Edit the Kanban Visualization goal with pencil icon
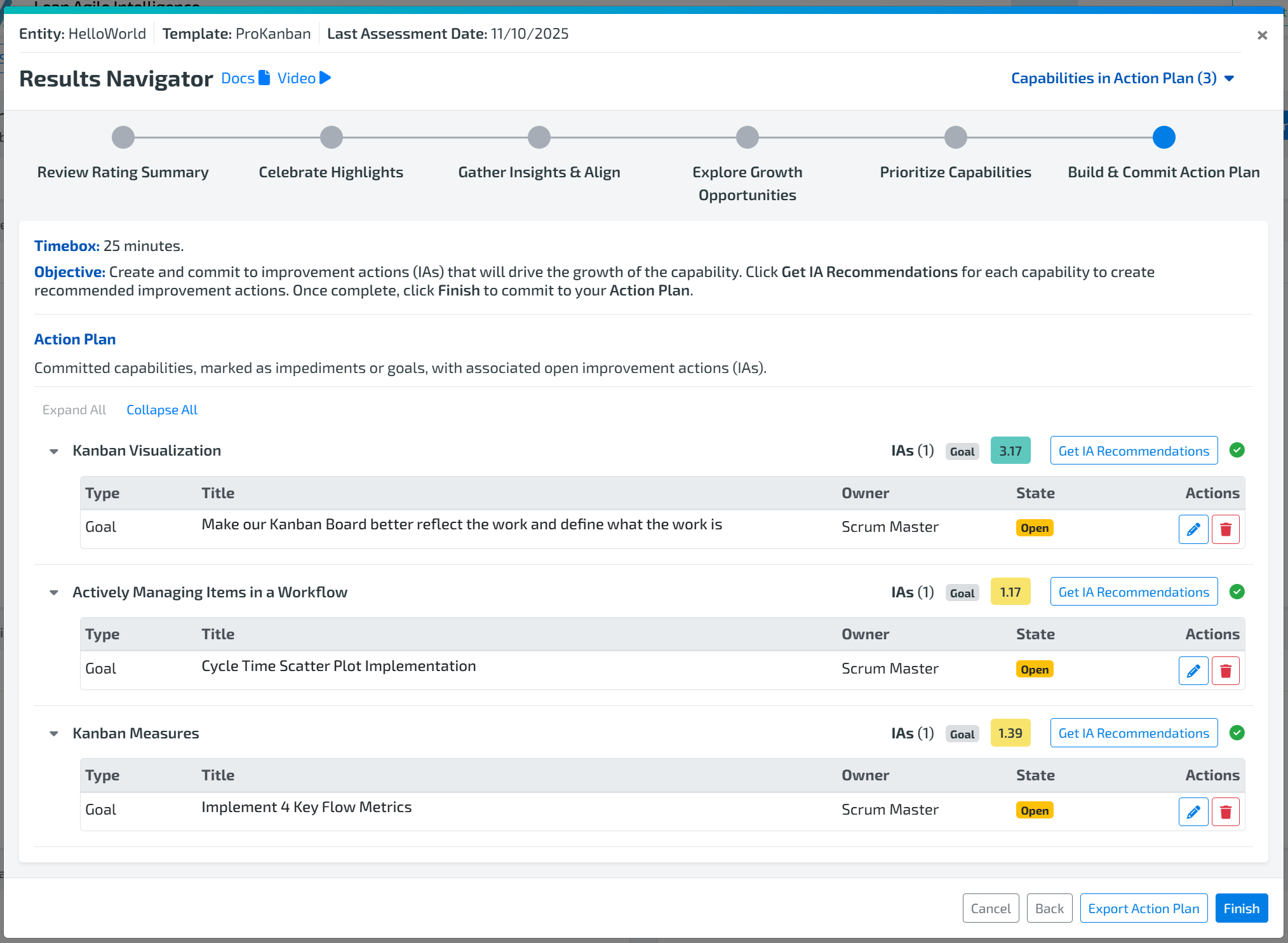Viewport: 1288px width, 943px height. (1193, 529)
